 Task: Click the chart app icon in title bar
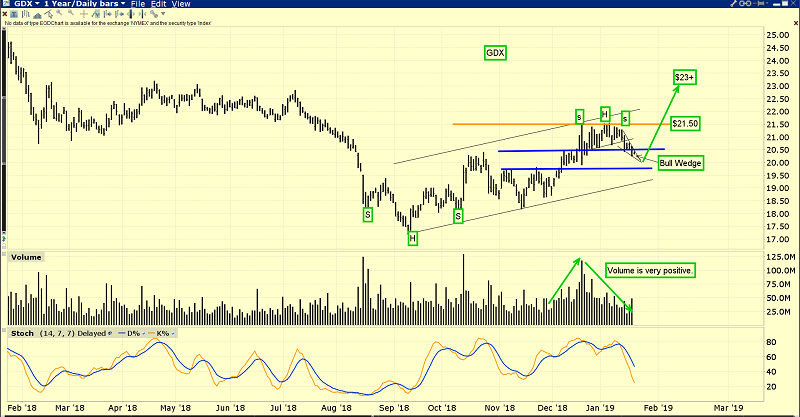tap(6, 3)
